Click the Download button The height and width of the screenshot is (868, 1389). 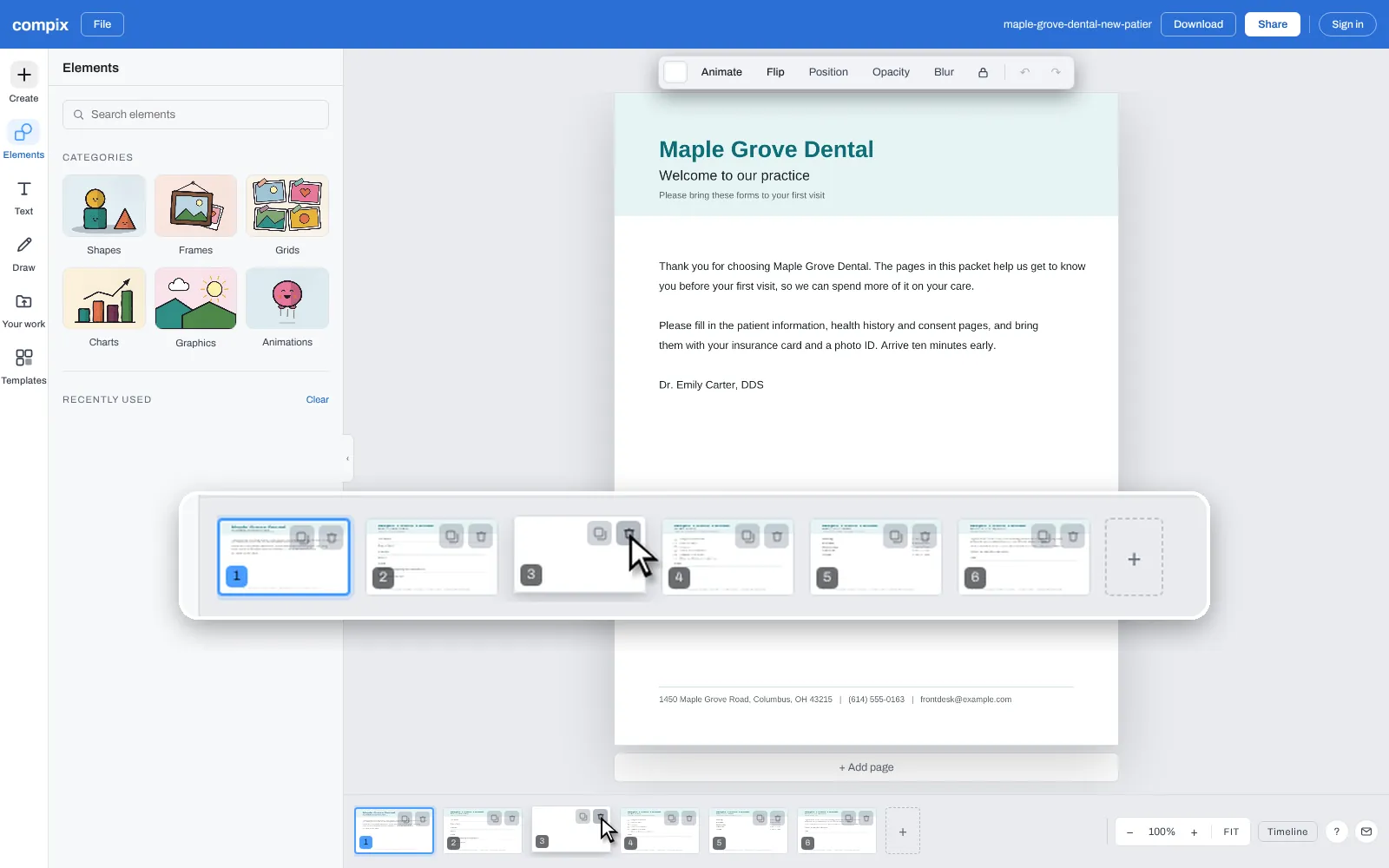(x=1198, y=24)
